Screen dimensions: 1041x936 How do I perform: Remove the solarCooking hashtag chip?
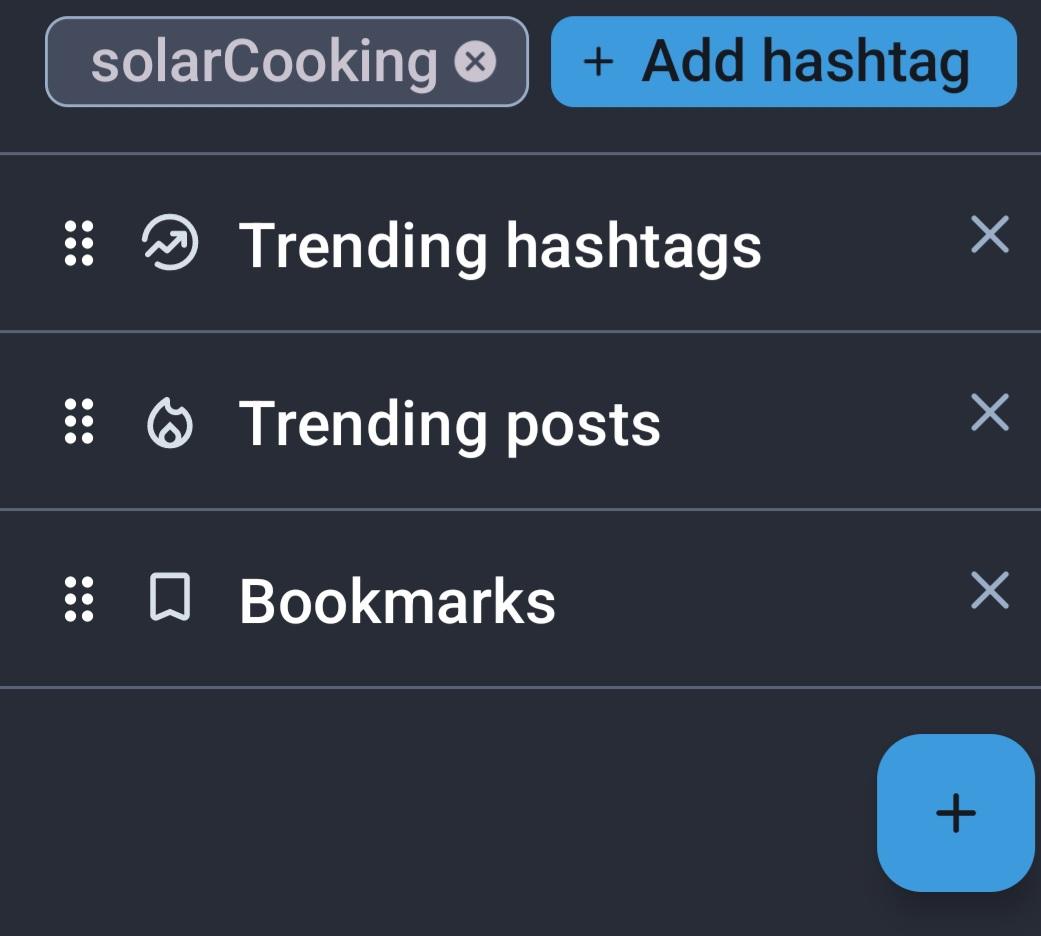click(475, 62)
